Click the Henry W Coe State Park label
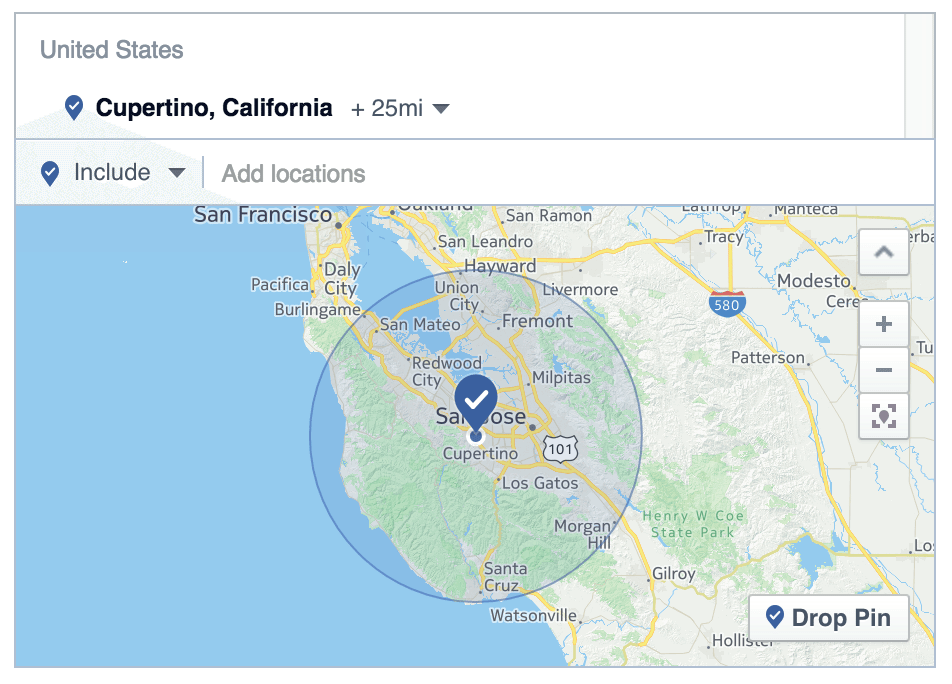 click(693, 524)
